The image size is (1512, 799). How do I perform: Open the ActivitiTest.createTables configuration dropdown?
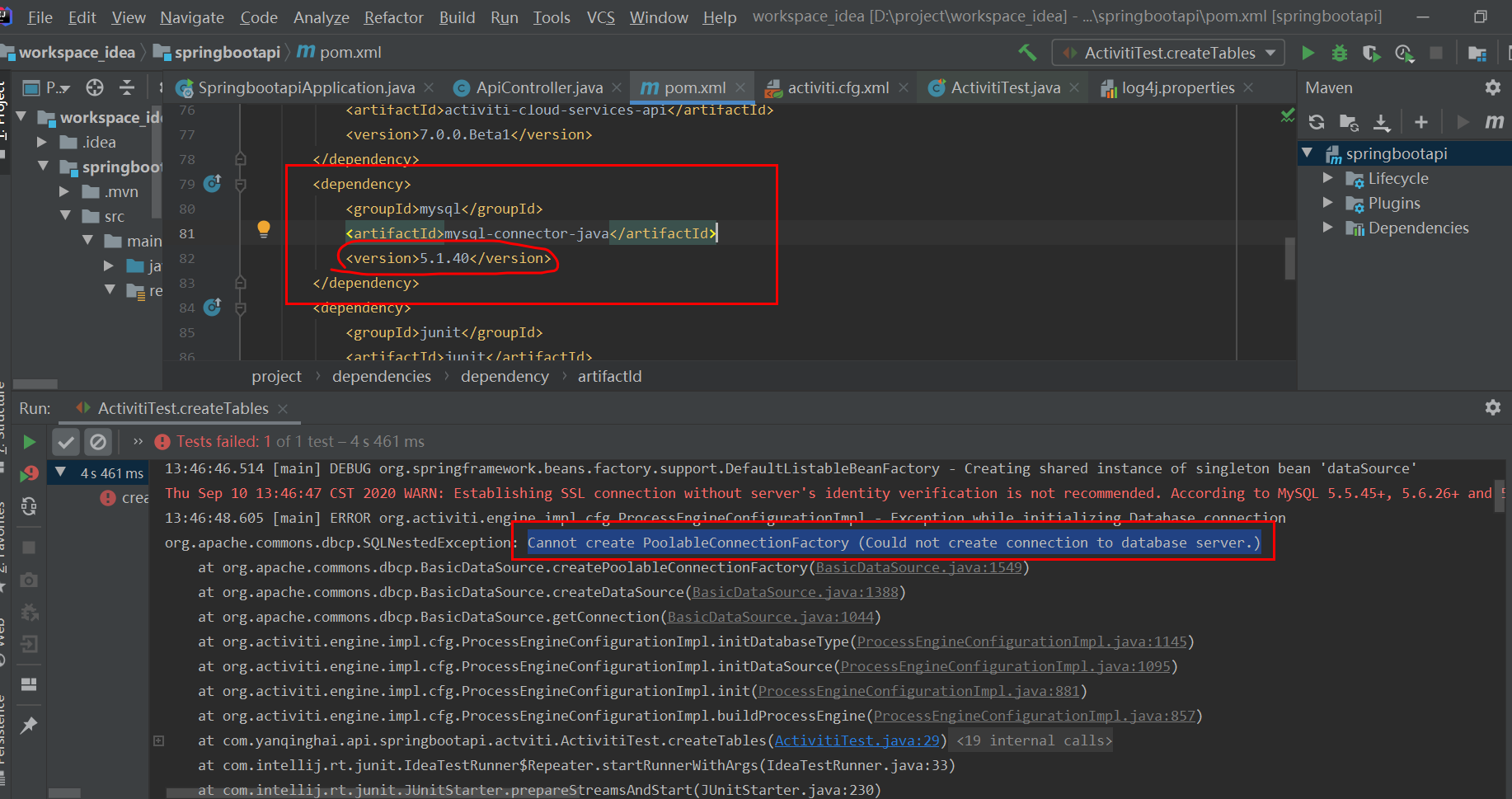[x=1270, y=52]
